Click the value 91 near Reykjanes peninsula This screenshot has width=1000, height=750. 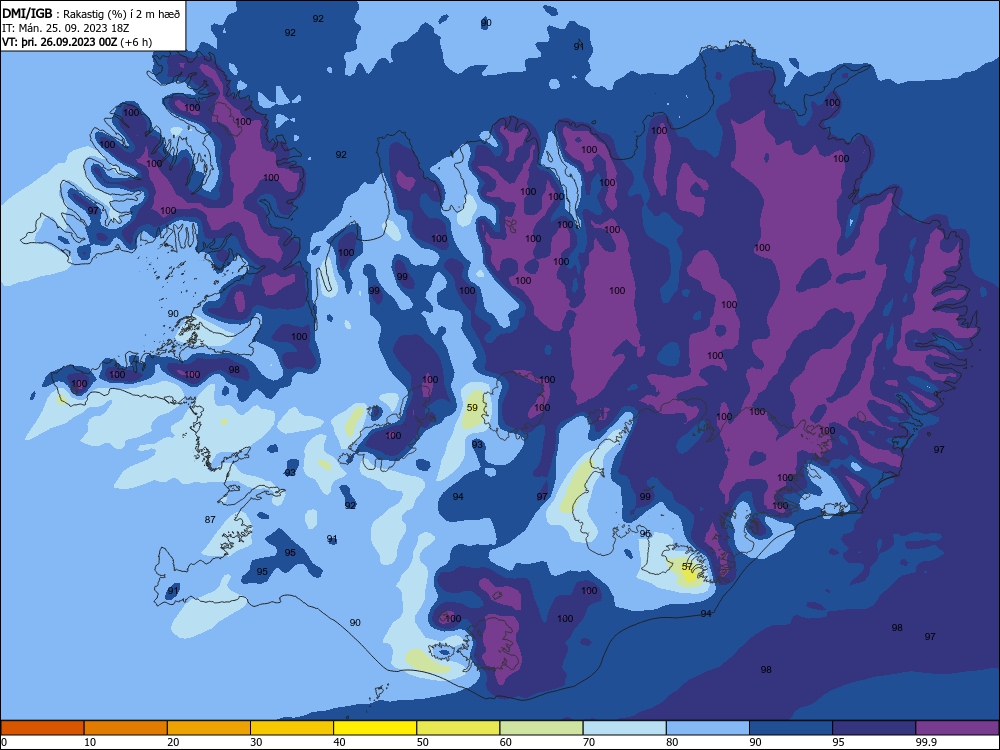point(172,591)
